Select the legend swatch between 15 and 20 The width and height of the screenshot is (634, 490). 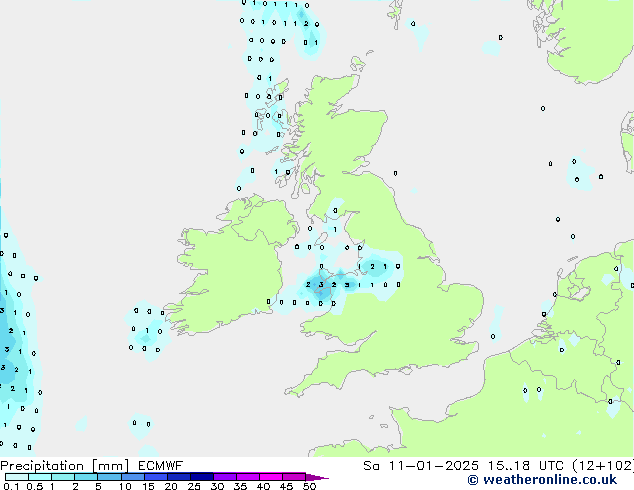(x=156, y=477)
